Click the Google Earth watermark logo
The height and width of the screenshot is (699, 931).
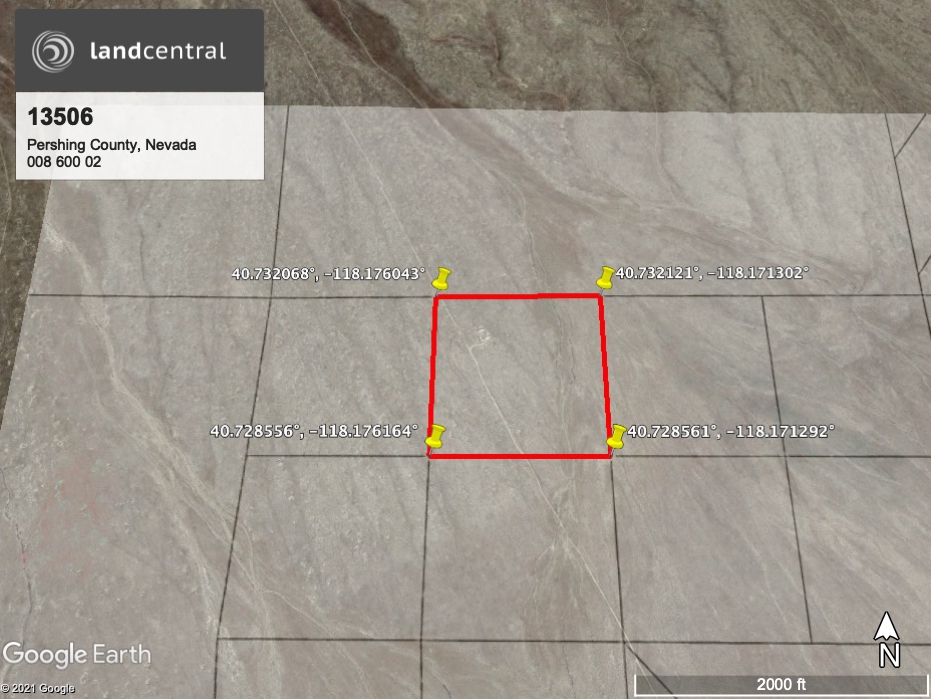77,655
